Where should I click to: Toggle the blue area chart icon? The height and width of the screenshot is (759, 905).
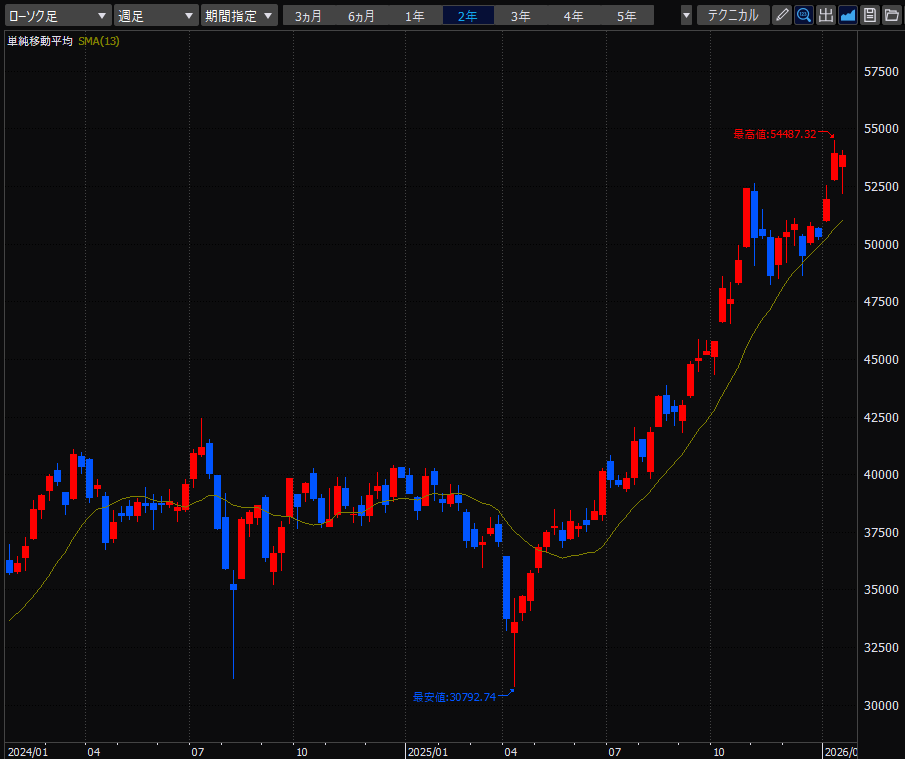(848, 15)
